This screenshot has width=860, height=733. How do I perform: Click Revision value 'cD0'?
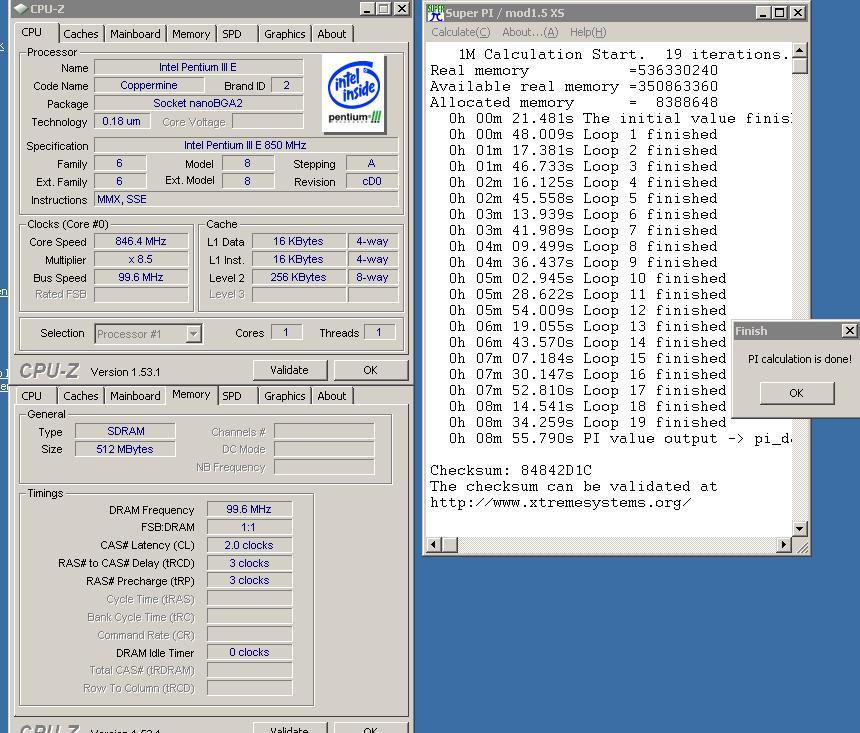pos(372,182)
